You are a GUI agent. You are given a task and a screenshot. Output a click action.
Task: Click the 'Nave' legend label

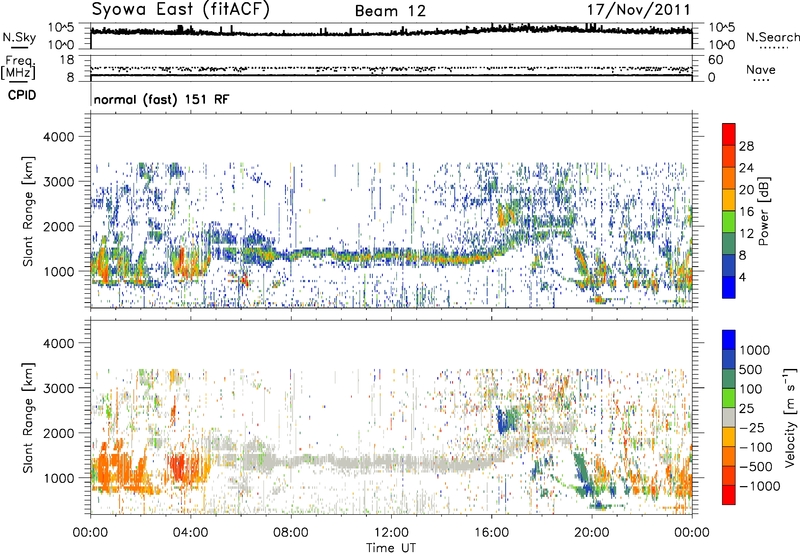tap(761, 69)
